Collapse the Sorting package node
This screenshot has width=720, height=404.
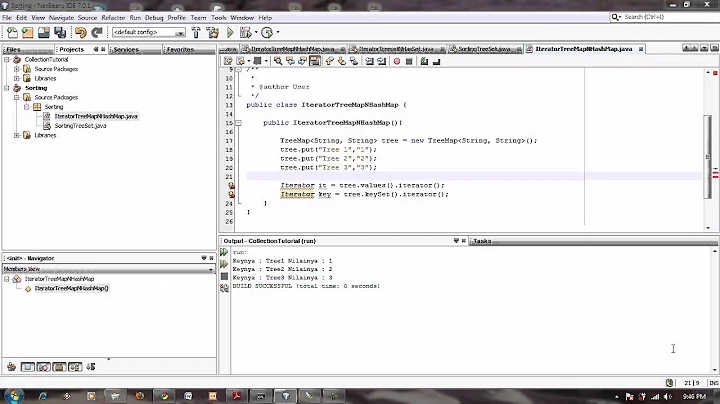pyautogui.click(x=27, y=107)
